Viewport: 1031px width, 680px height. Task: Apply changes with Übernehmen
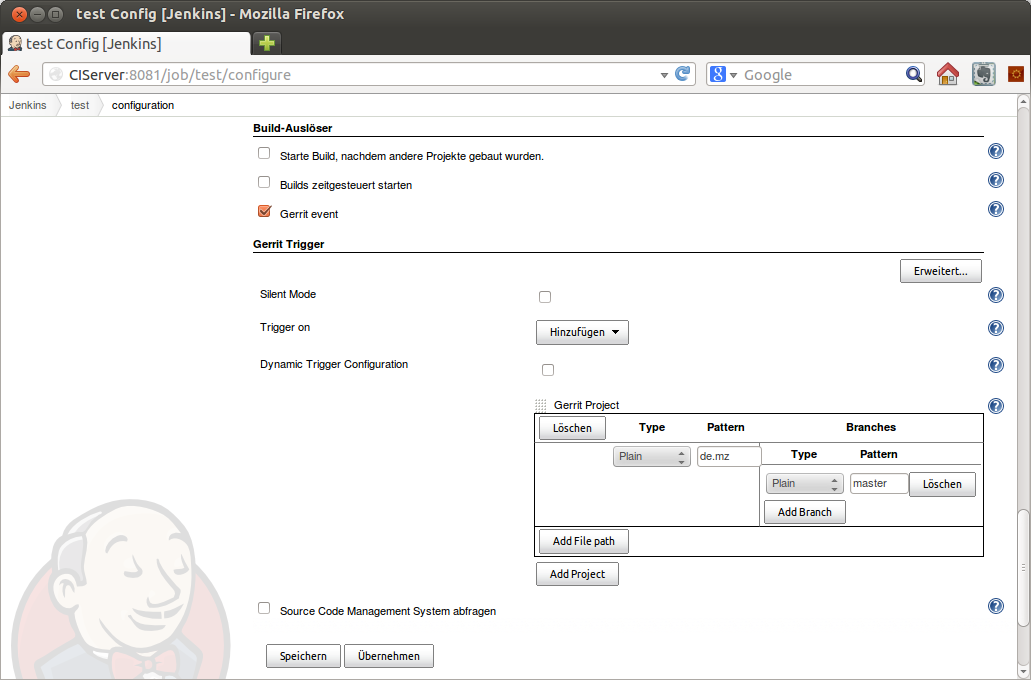(389, 656)
